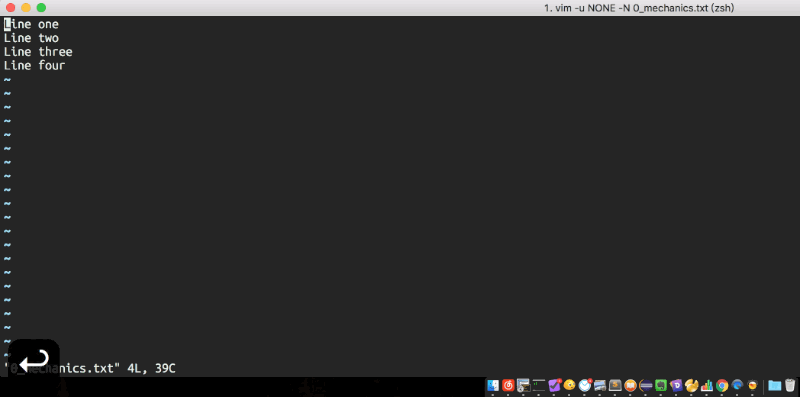
Task: Click on "Line four" text line
Action: click(34, 66)
